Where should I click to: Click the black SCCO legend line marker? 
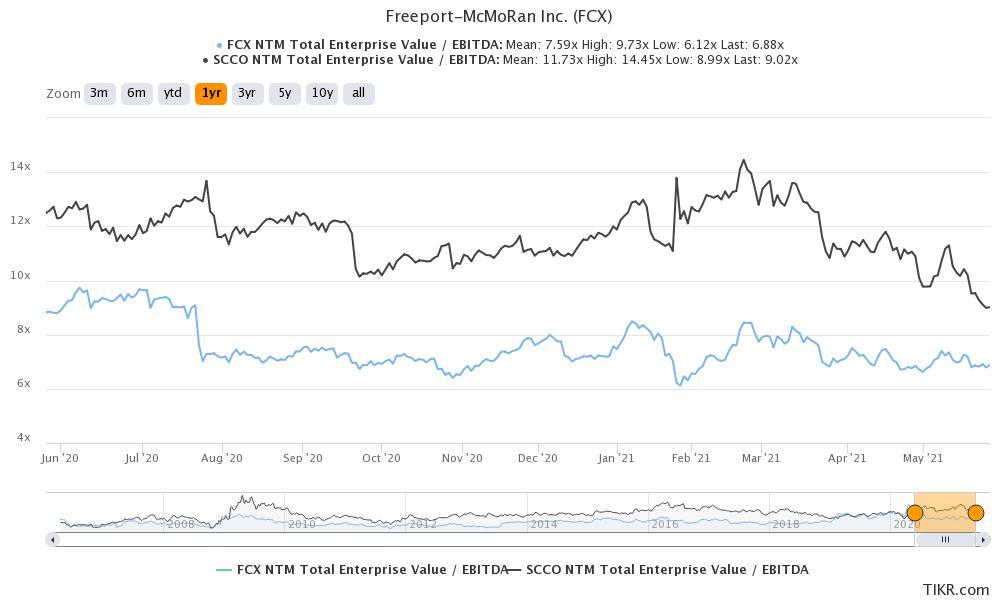[515, 570]
